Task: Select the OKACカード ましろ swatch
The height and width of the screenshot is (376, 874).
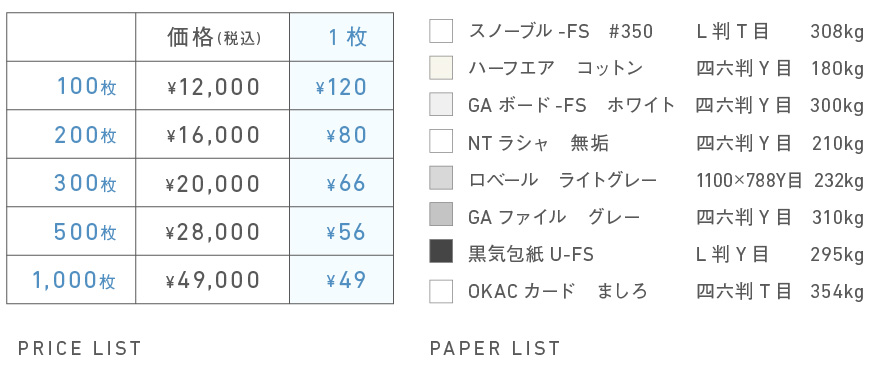Action: [441, 291]
